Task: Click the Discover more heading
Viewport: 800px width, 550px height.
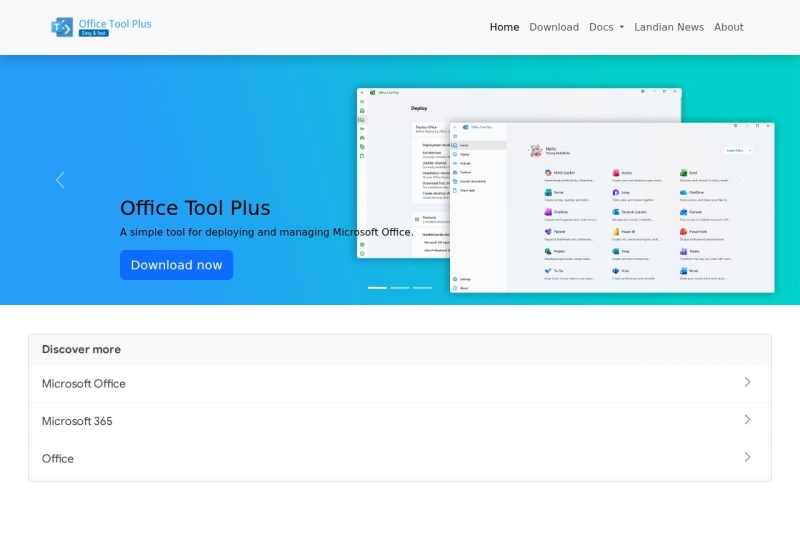Action: 81,349
